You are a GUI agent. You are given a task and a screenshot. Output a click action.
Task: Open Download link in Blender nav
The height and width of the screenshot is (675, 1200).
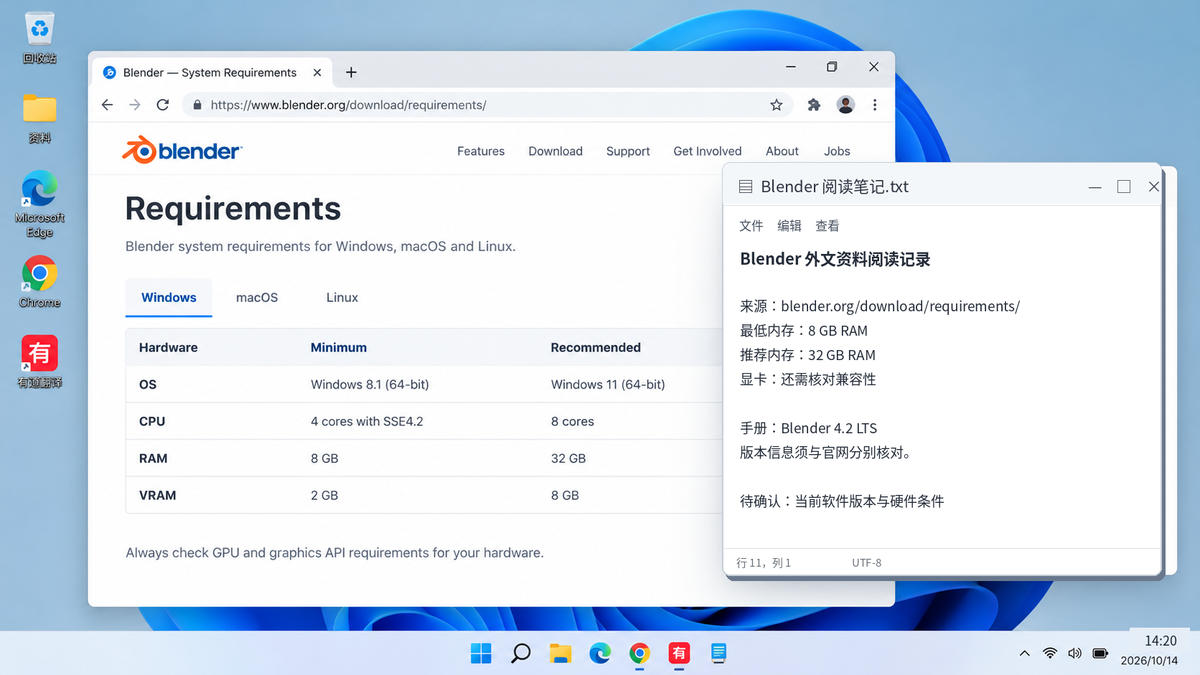[555, 151]
